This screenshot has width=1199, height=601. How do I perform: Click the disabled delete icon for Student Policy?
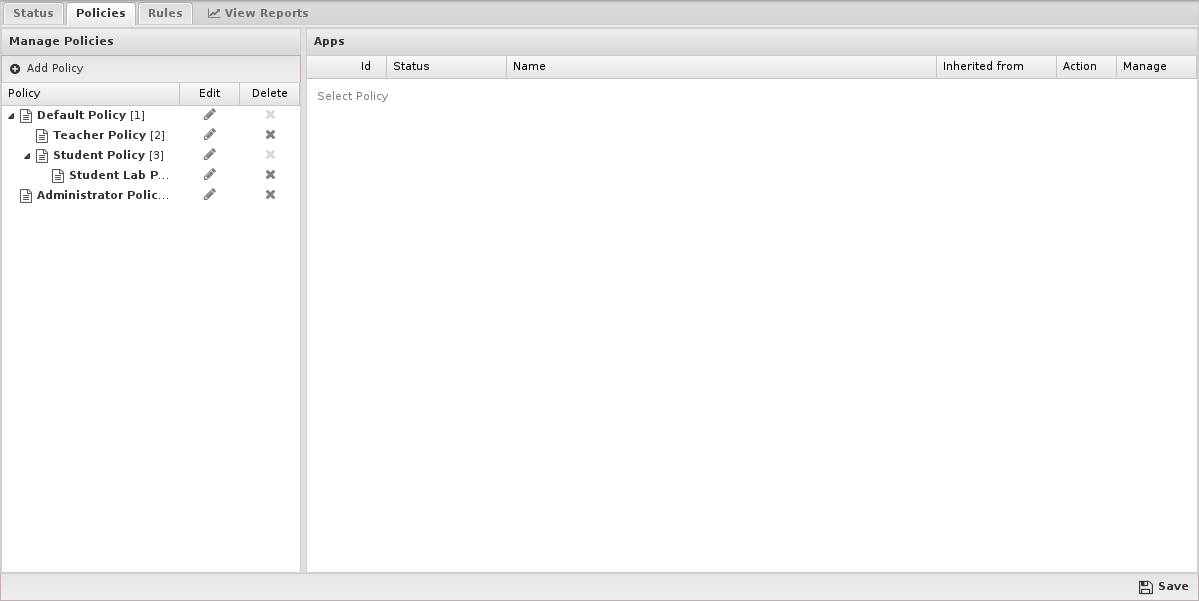pos(270,154)
